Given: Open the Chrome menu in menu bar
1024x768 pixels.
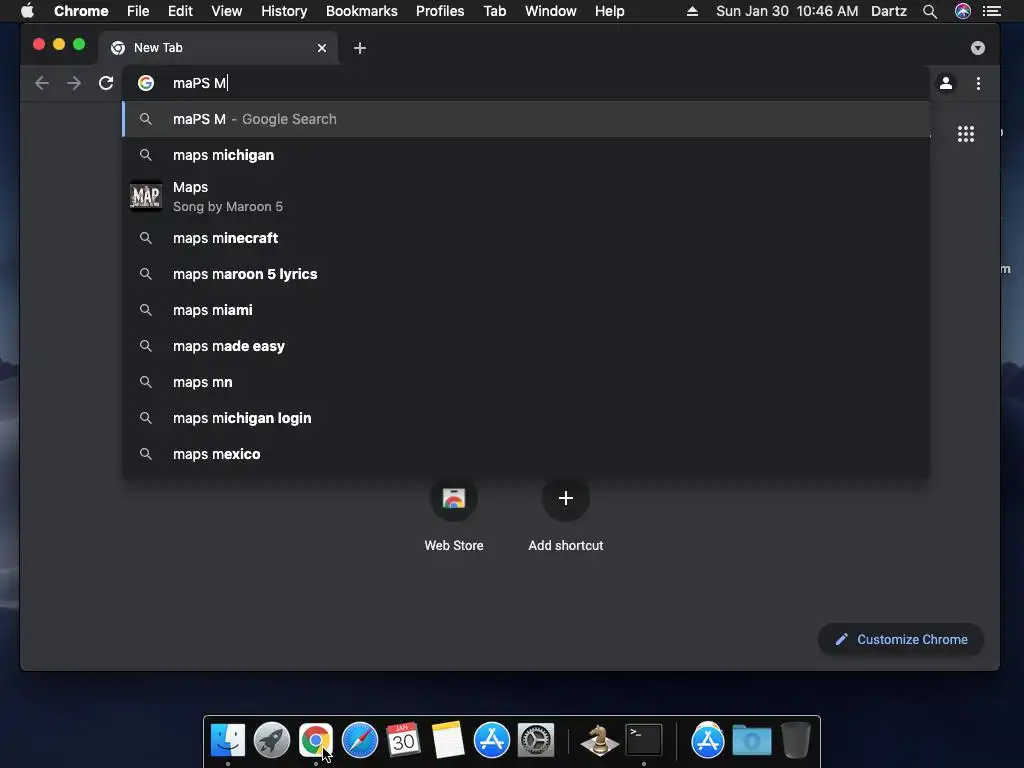Looking at the screenshot, I should point(81,11).
